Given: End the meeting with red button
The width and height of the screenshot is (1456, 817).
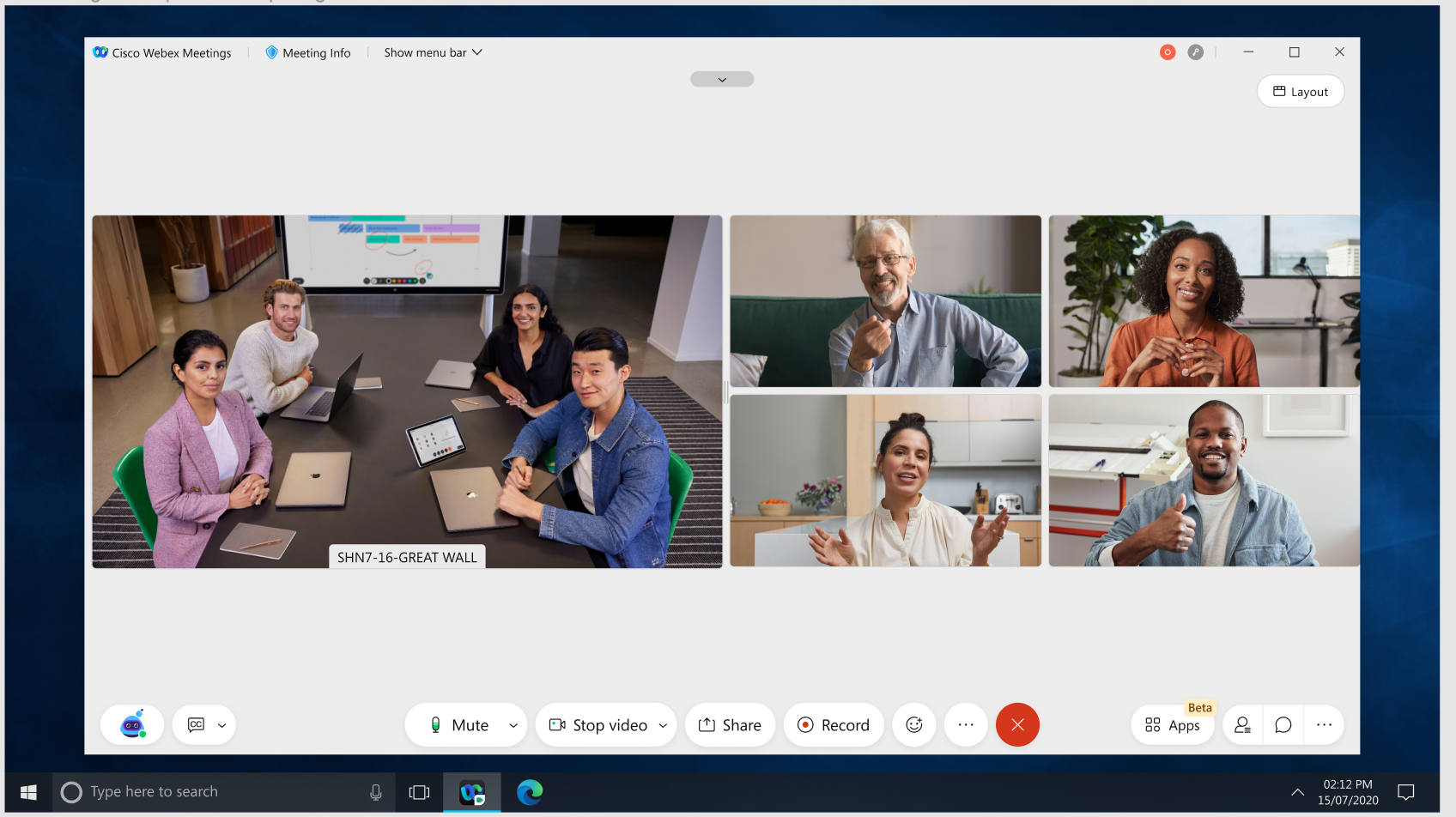Looking at the screenshot, I should coord(1017,725).
